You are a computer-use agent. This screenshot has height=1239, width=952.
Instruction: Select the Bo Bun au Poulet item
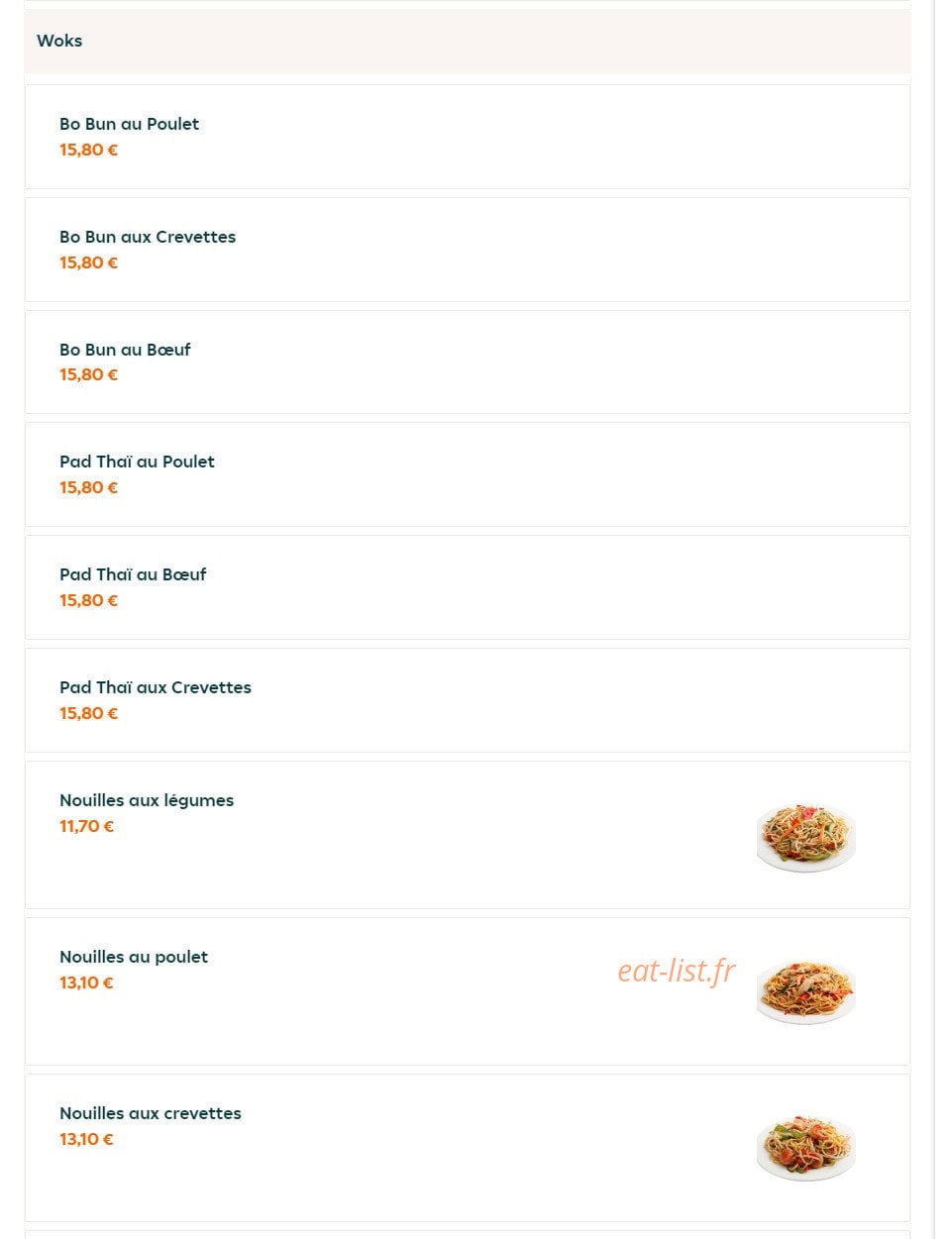tap(468, 137)
